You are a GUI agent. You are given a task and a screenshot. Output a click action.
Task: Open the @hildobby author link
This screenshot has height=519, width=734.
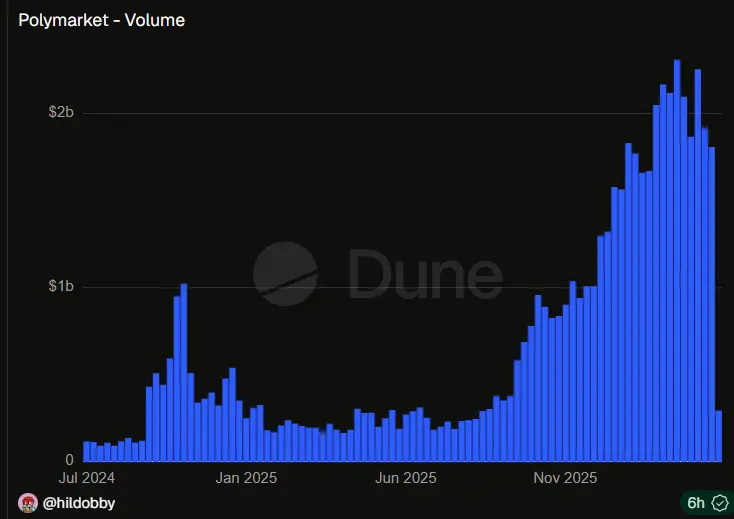tap(79, 503)
